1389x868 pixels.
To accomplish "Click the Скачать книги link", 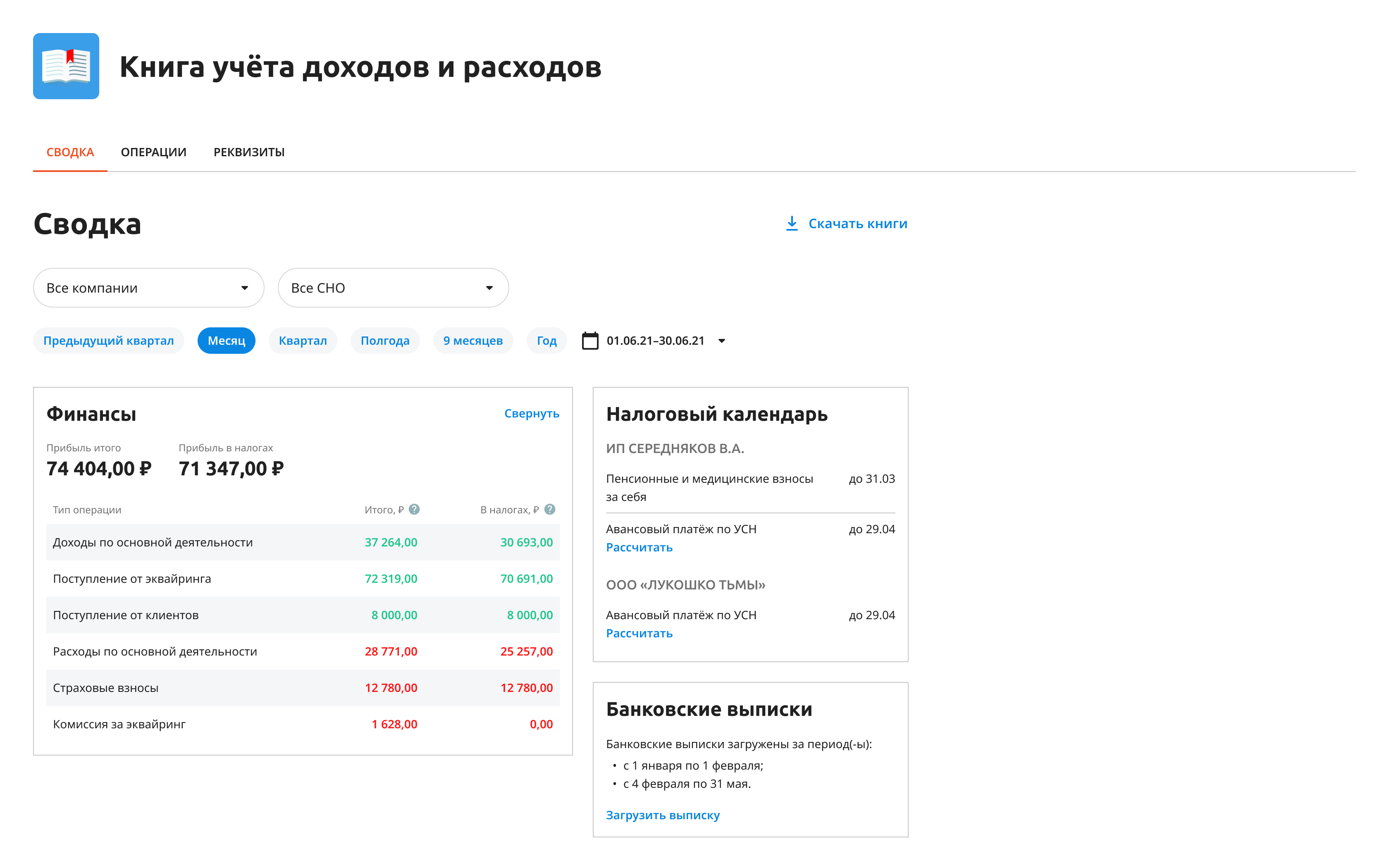I will [x=857, y=223].
